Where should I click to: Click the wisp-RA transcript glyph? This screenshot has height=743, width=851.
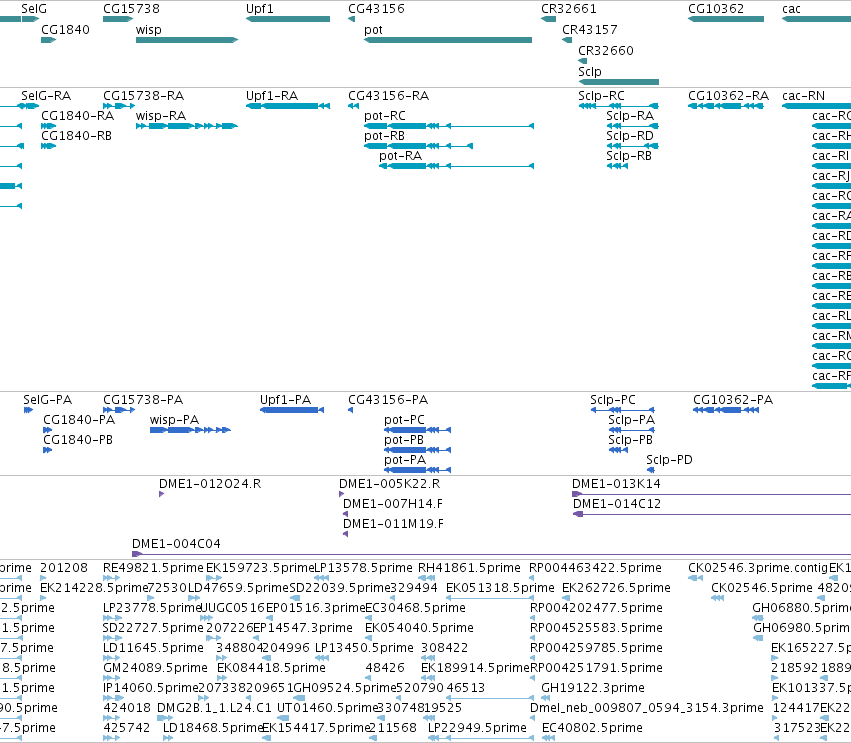click(187, 126)
